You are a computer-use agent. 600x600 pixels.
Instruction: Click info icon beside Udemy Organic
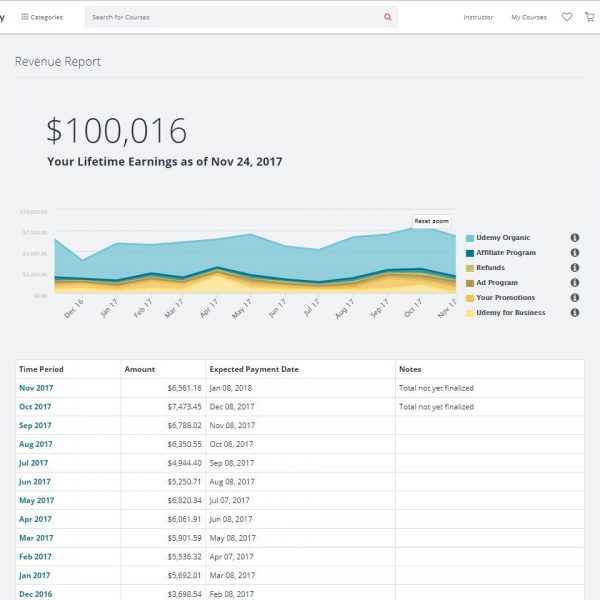[575, 238]
